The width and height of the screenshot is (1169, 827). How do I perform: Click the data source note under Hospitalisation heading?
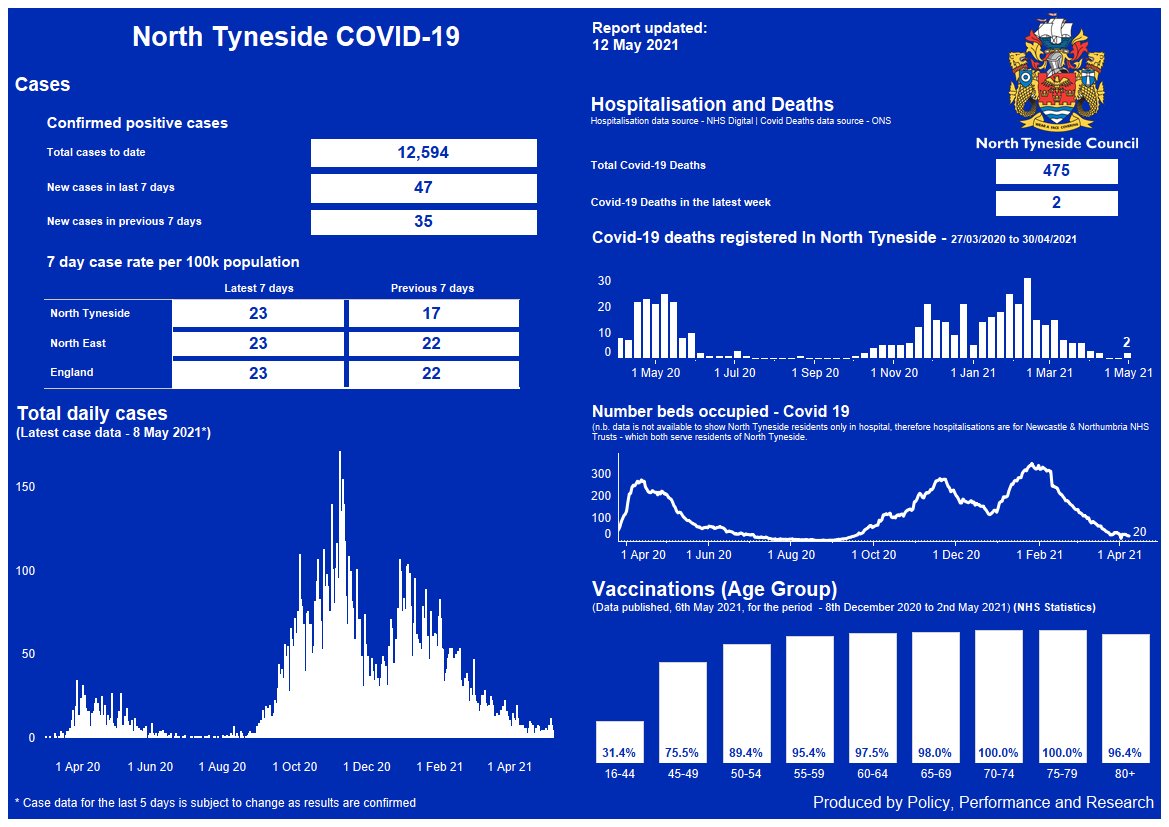pos(740,121)
